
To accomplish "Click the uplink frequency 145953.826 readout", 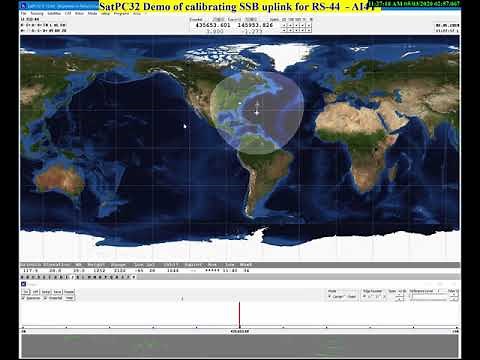I will click(255, 25).
